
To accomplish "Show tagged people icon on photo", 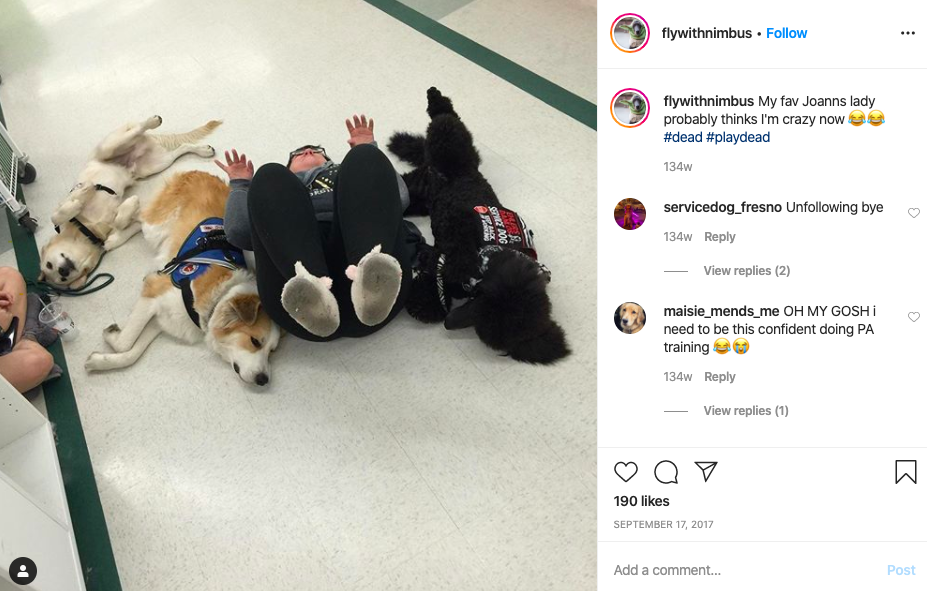I will click(x=23, y=571).
